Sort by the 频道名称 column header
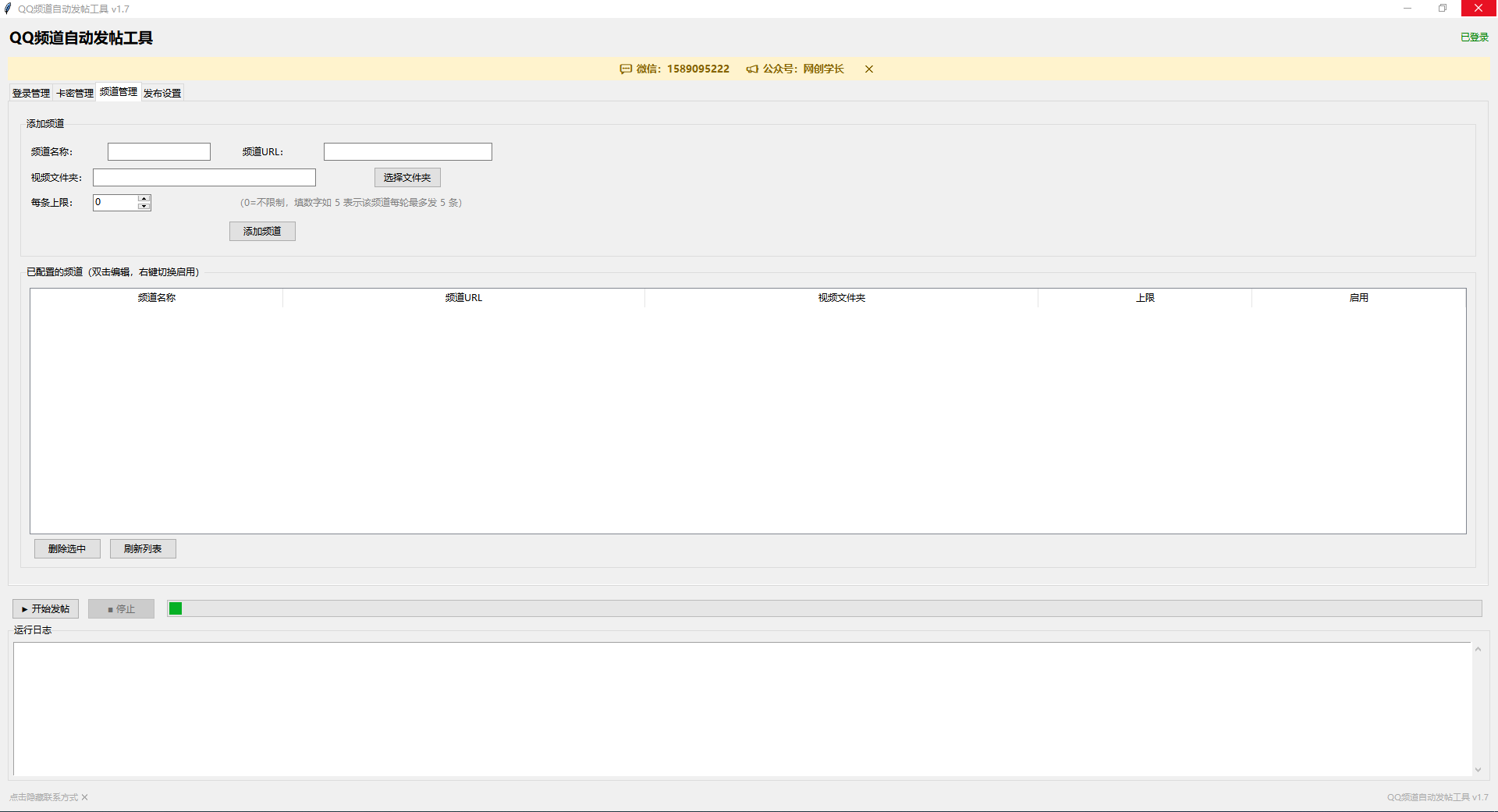1498x812 pixels. coord(157,298)
